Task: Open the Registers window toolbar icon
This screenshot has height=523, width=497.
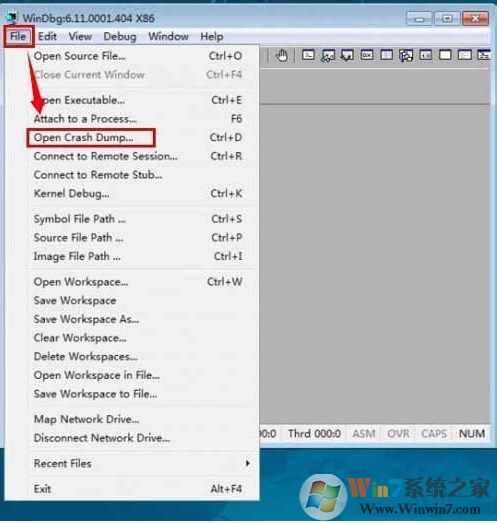Action: point(367,55)
